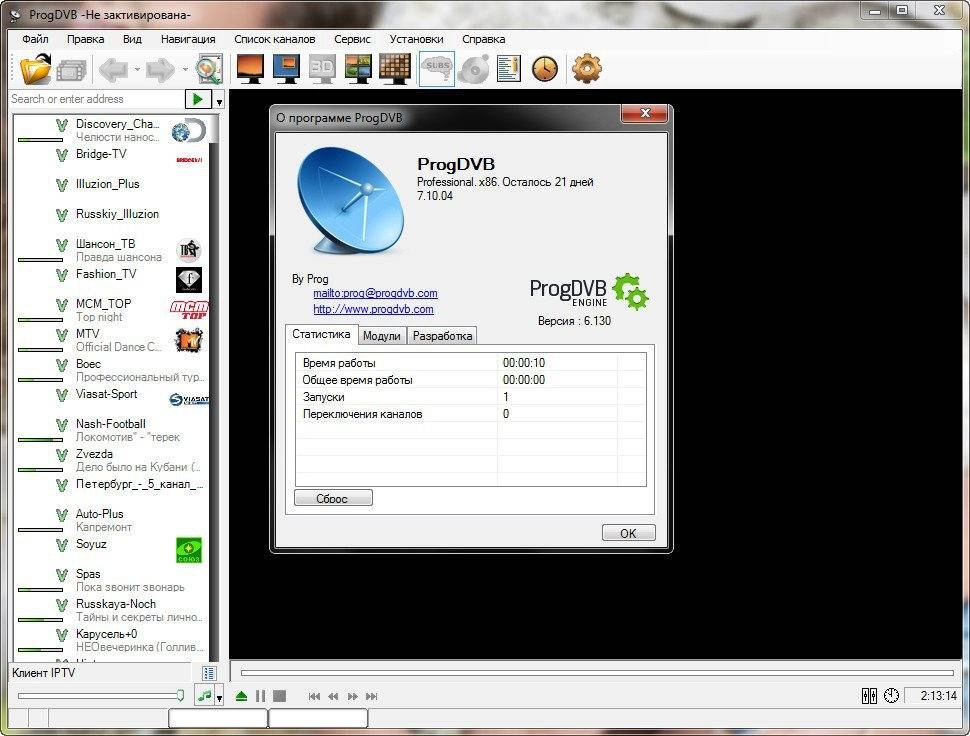The width and height of the screenshot is (970, 736).
Task: Click the orange-screen monitor icon
Action: click(x=251, y=68)
